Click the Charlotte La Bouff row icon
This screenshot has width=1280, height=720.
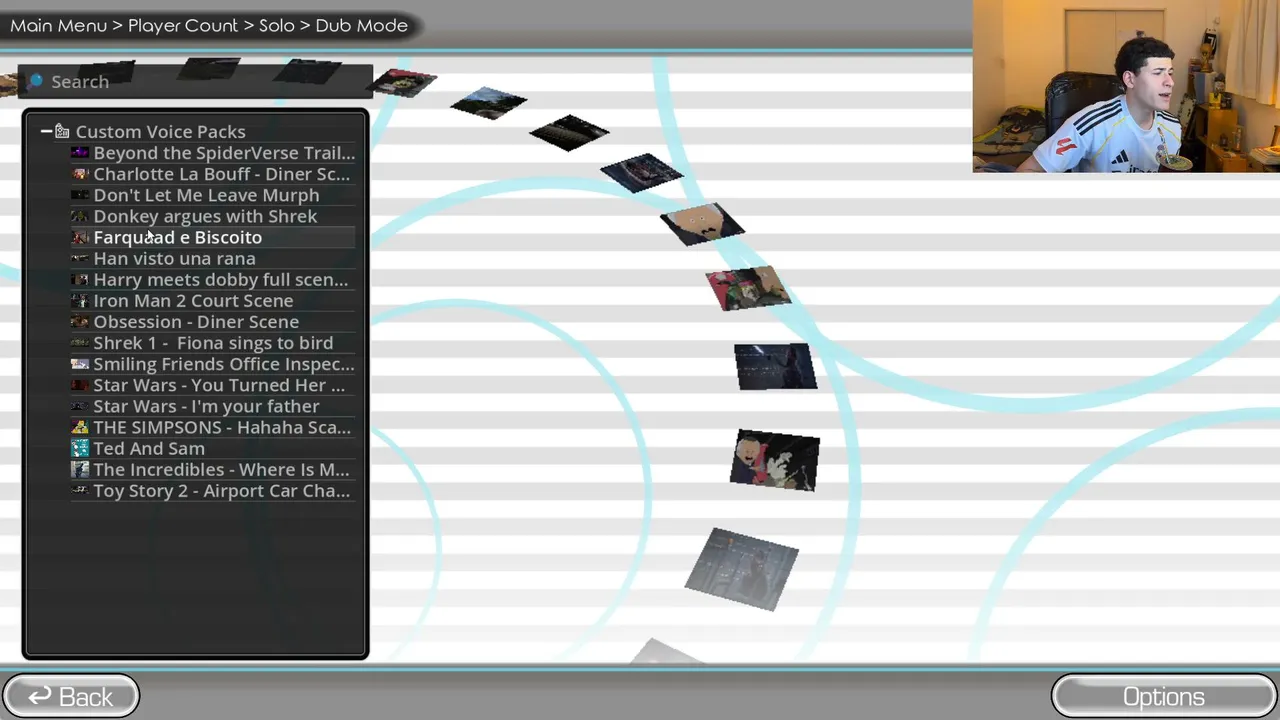click(80, 174)
